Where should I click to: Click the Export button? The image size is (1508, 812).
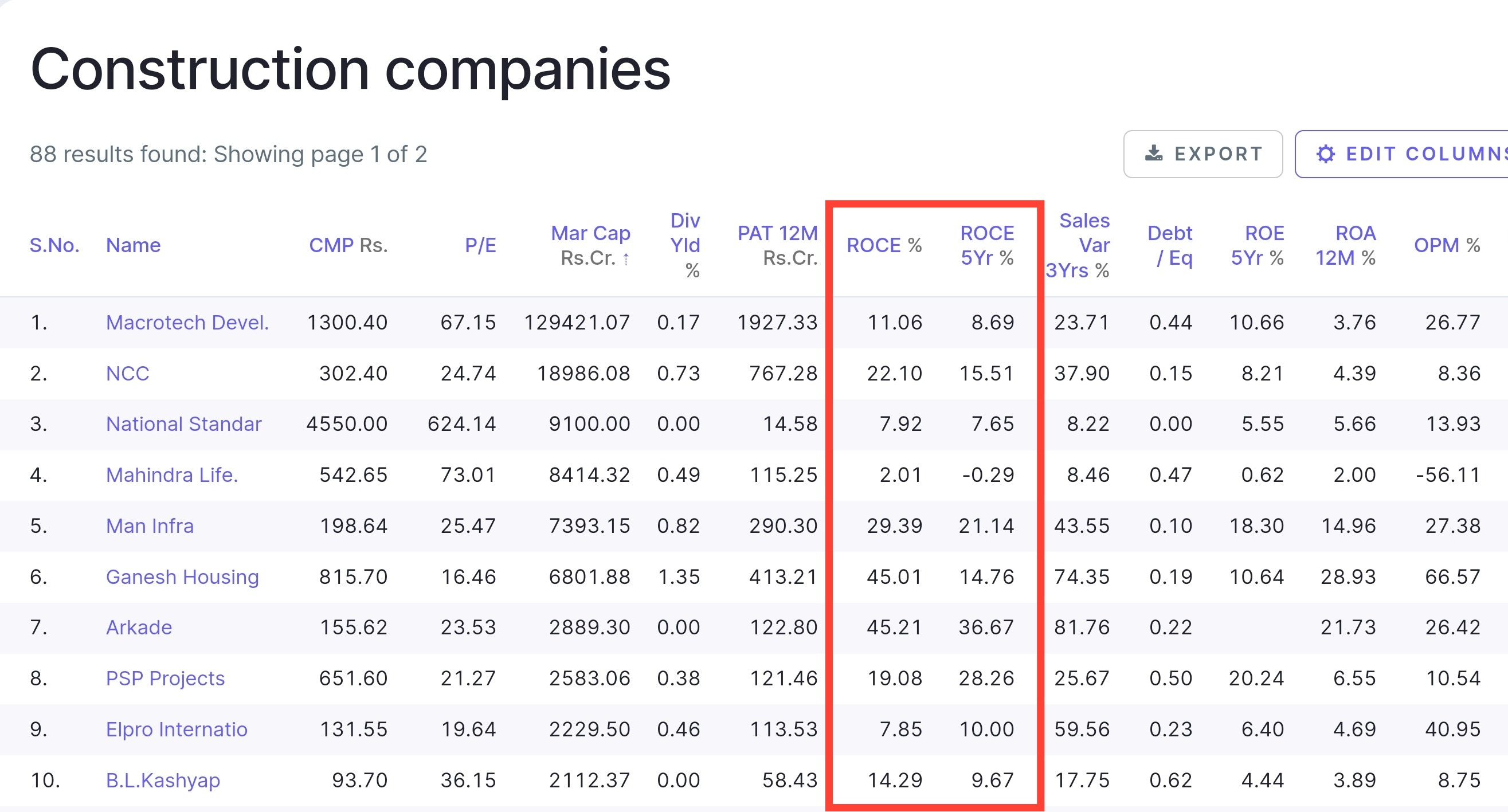(1203, 154)
